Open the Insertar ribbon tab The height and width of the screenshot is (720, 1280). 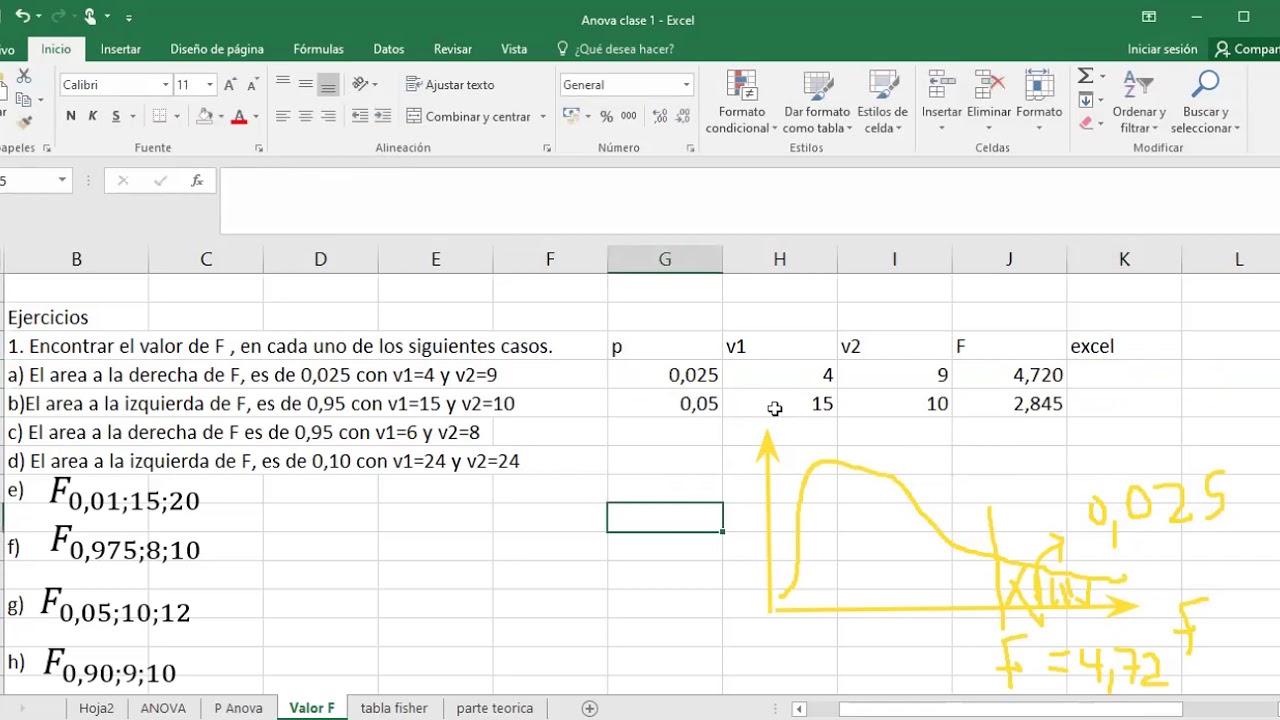tap(121, 49)
